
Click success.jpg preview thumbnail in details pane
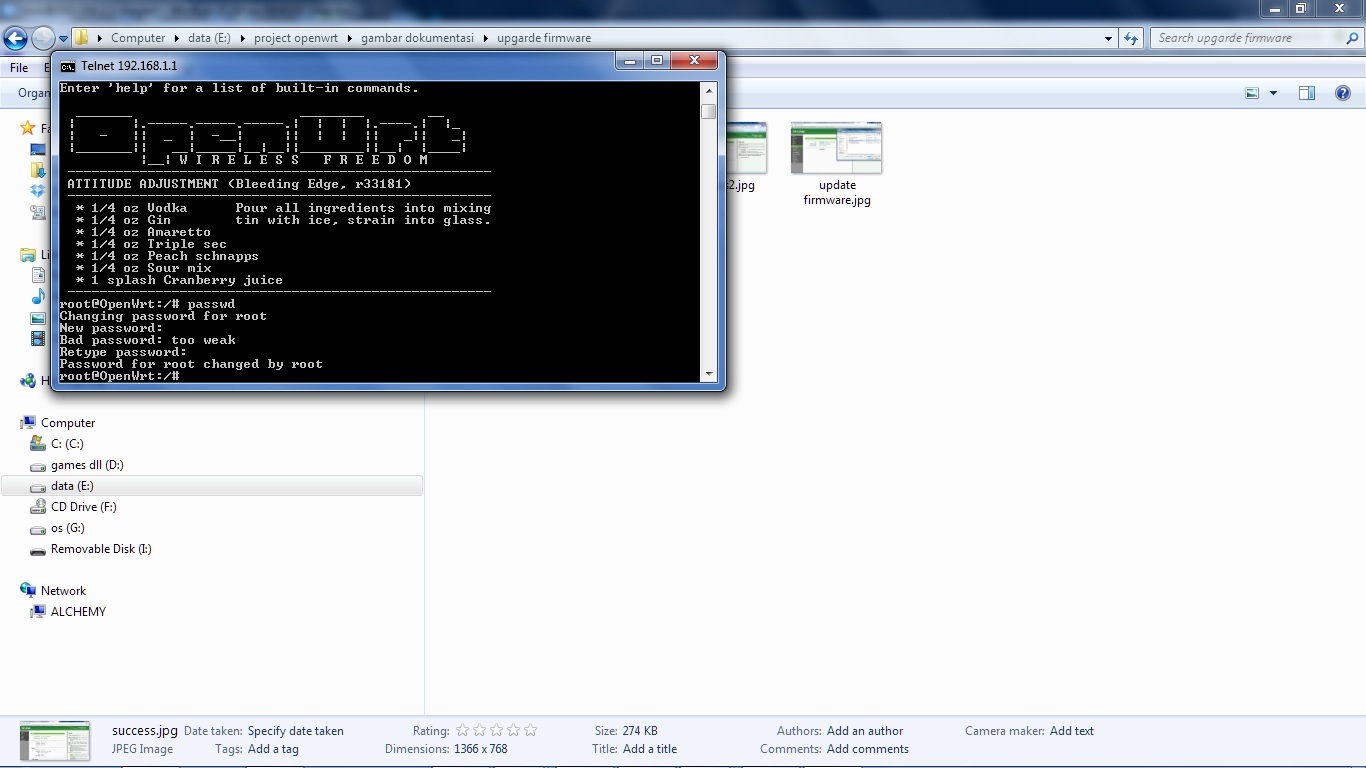click(x=55, y=741)
